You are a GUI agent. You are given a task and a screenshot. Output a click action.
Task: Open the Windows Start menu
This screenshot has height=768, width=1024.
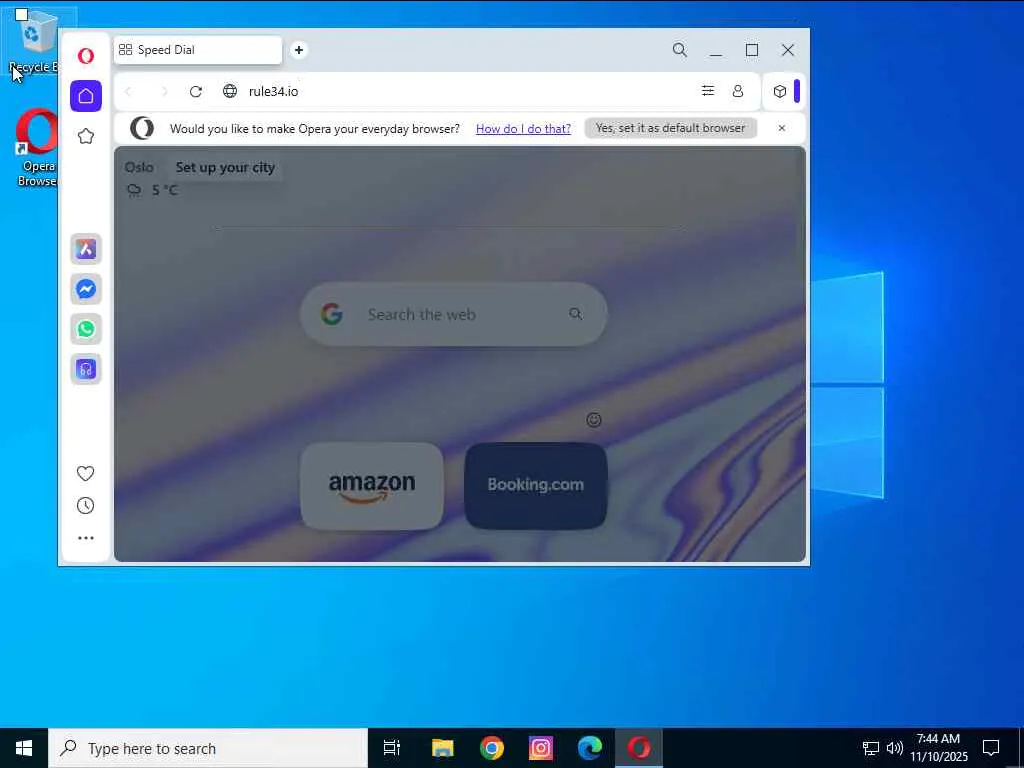24,748
